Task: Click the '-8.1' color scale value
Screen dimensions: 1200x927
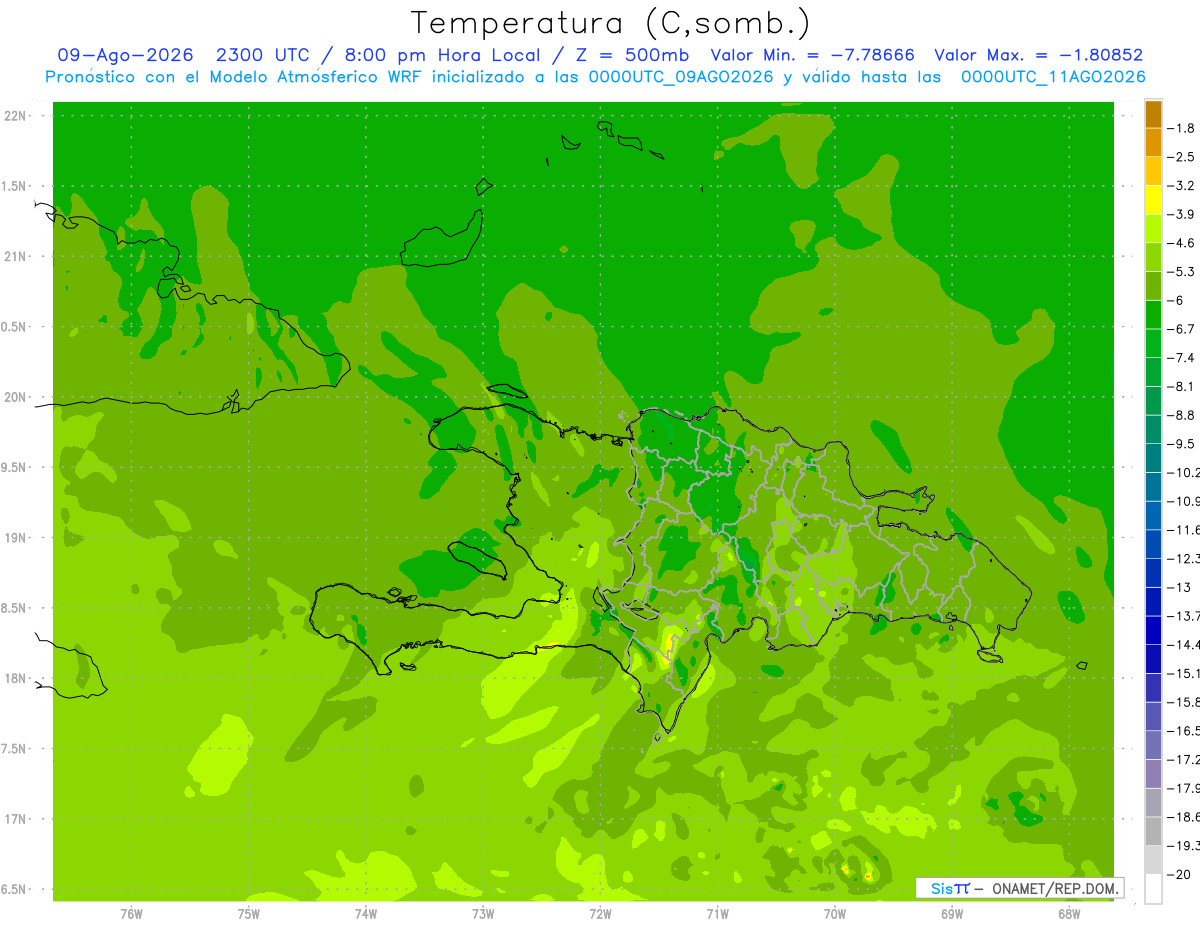Action: [1181, 386]
